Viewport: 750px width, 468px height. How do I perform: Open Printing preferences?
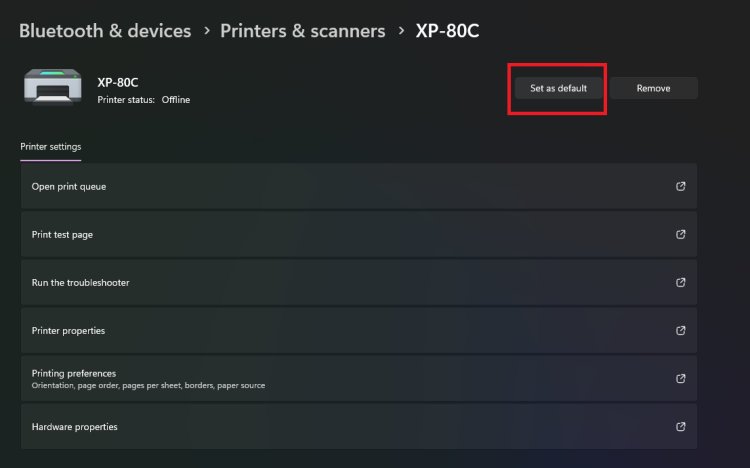pos(359,379)
